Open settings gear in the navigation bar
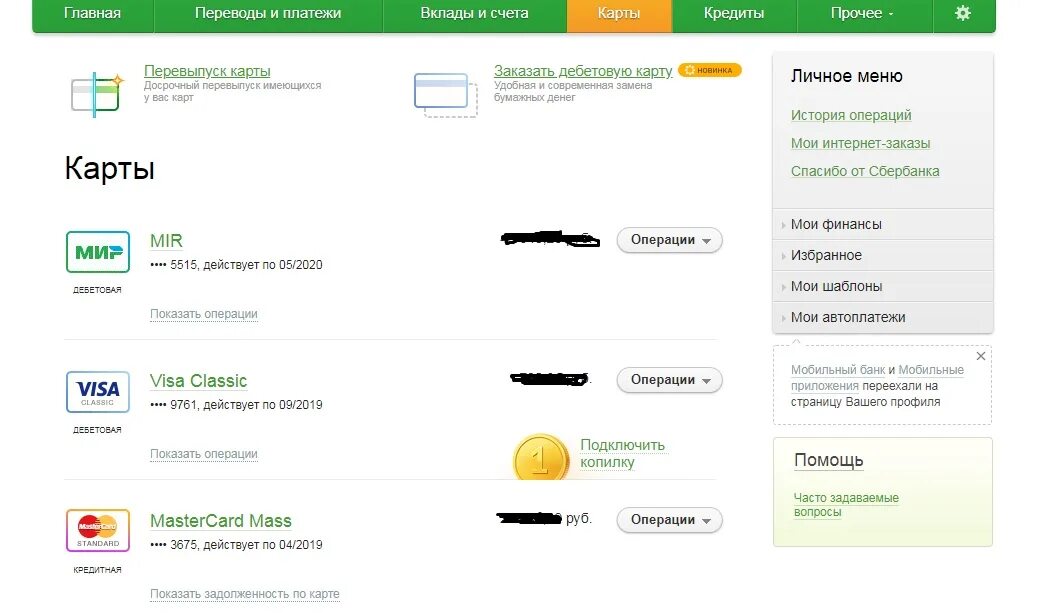 (x=963, y=13)
